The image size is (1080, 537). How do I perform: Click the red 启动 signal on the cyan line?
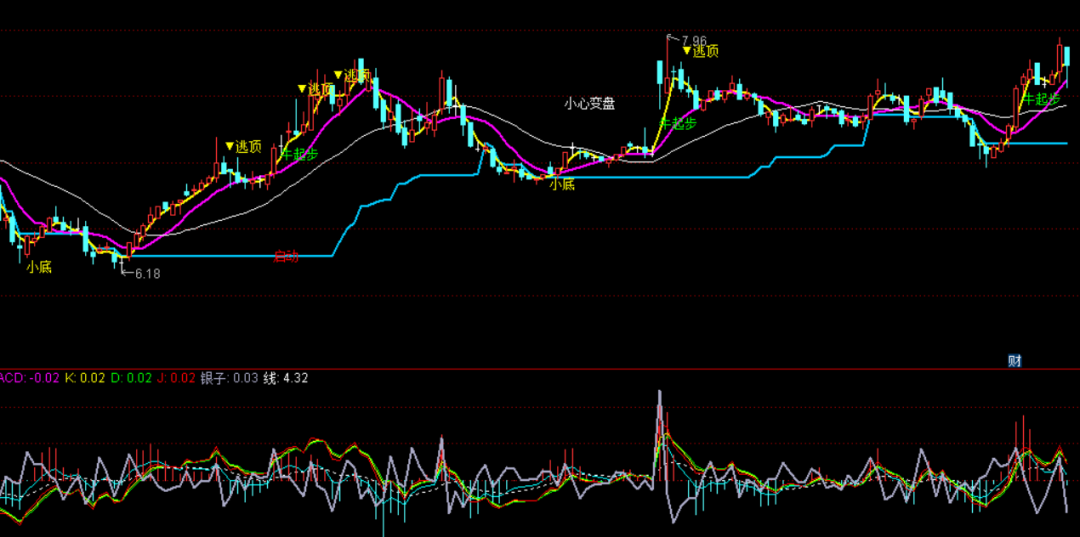[286, 257]
